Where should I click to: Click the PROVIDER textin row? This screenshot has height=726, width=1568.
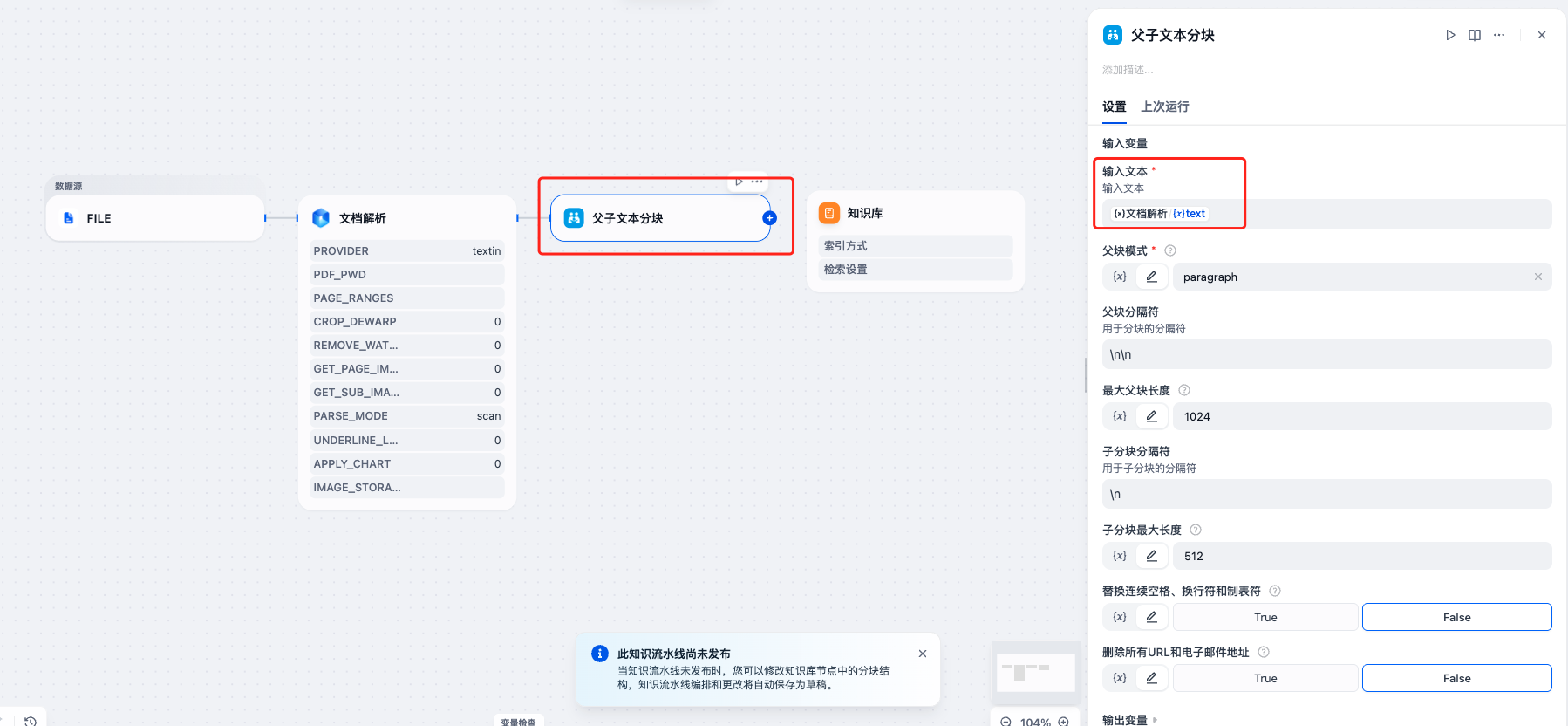coord(407,250)
